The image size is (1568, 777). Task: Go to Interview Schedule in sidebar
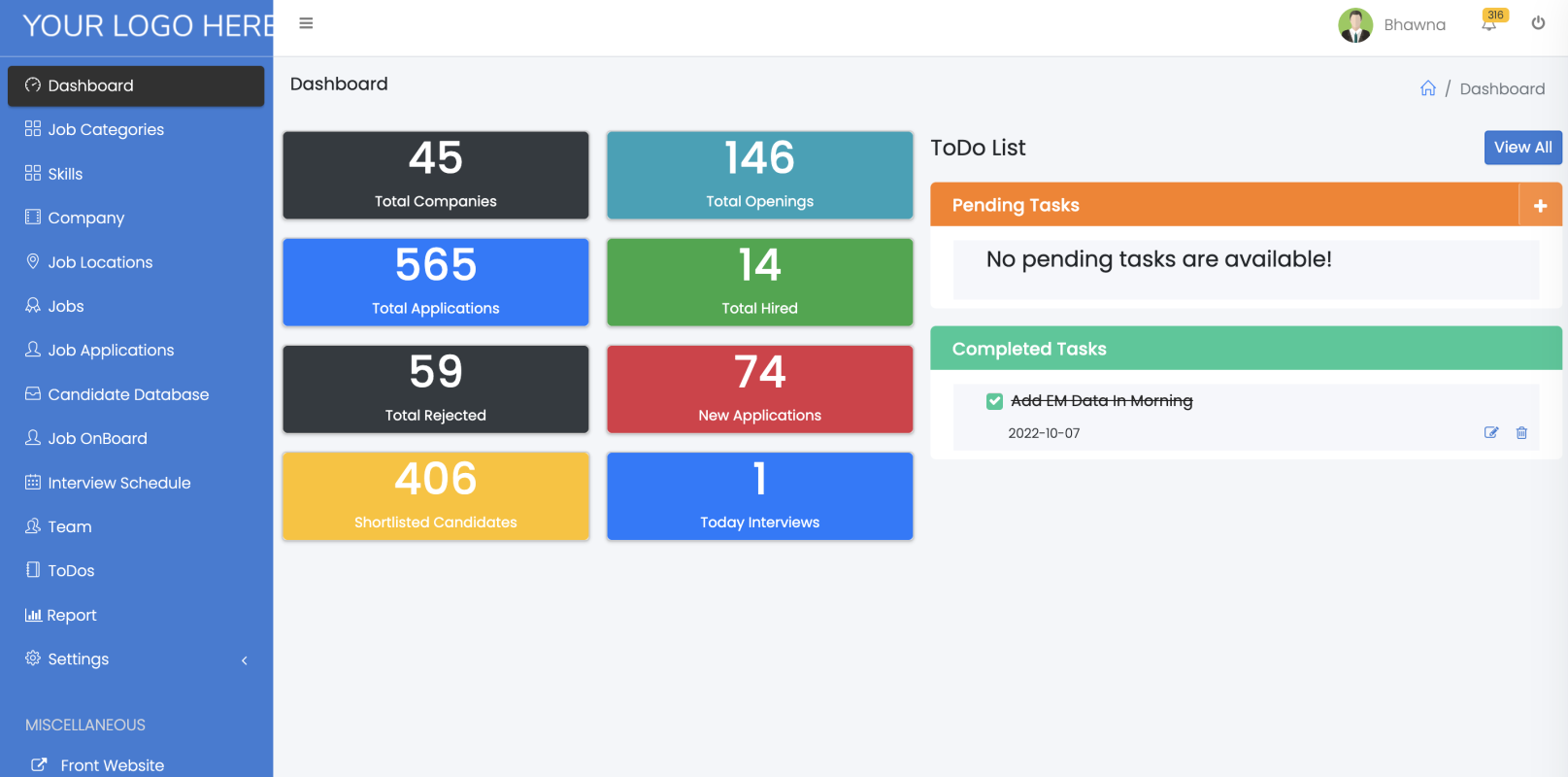[x=118, y=483]
